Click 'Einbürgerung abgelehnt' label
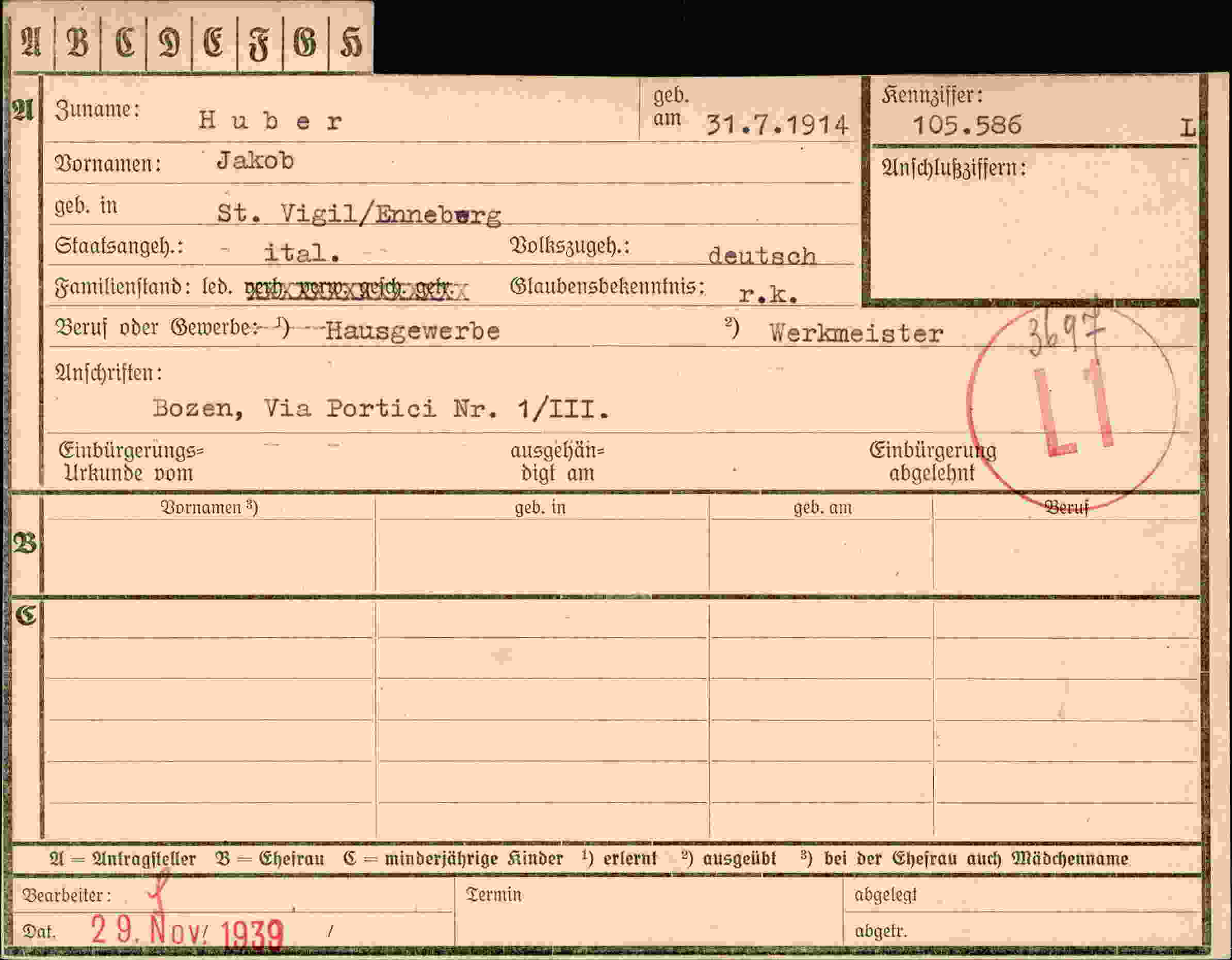 click(932, 461)
